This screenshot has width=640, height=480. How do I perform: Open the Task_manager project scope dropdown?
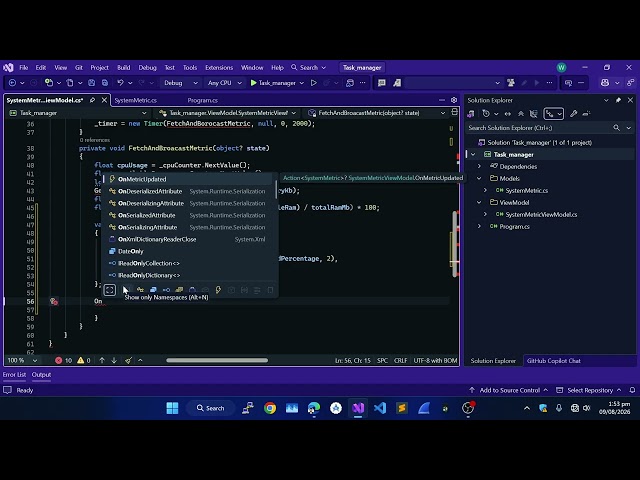tap(78, 113)
